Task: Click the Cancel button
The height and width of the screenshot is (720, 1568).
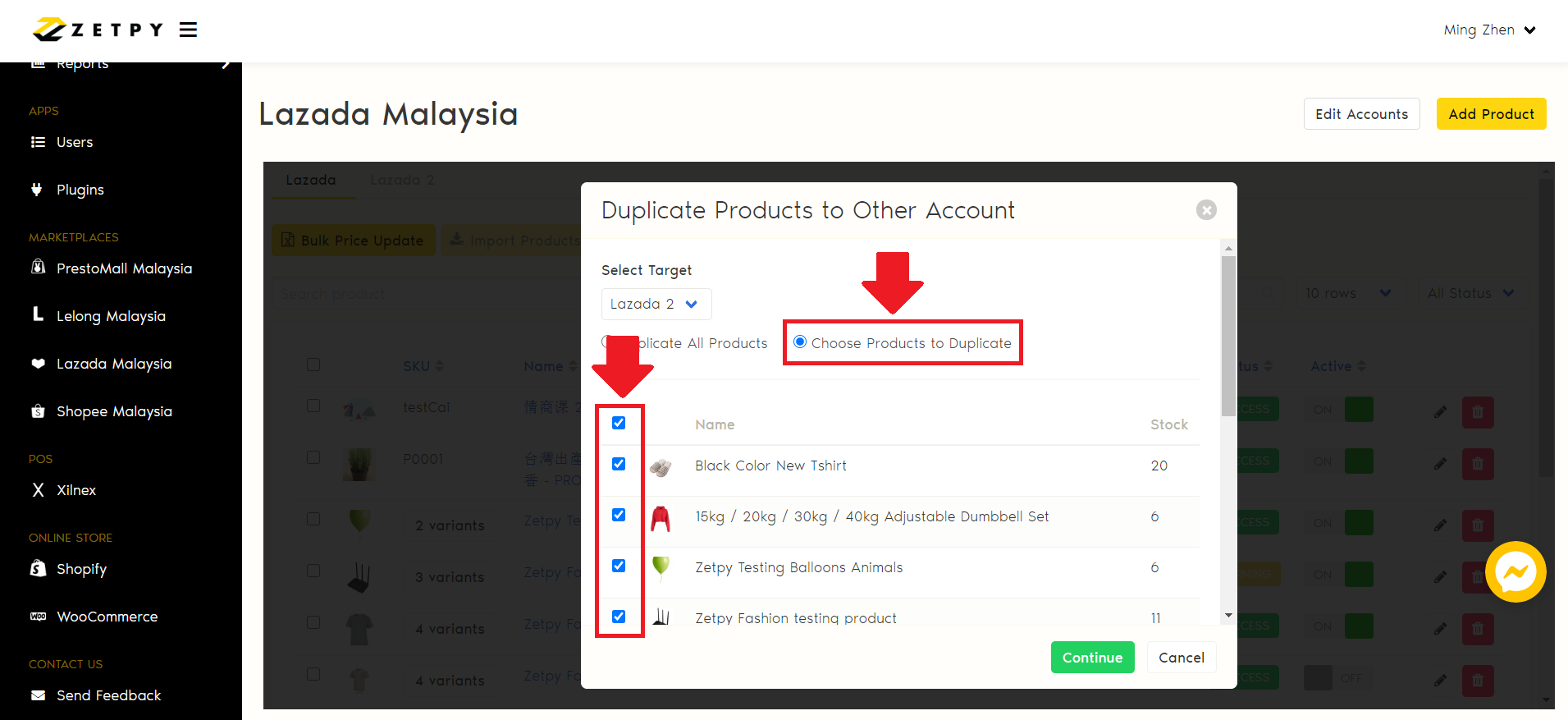Action: pos(1181,658)
